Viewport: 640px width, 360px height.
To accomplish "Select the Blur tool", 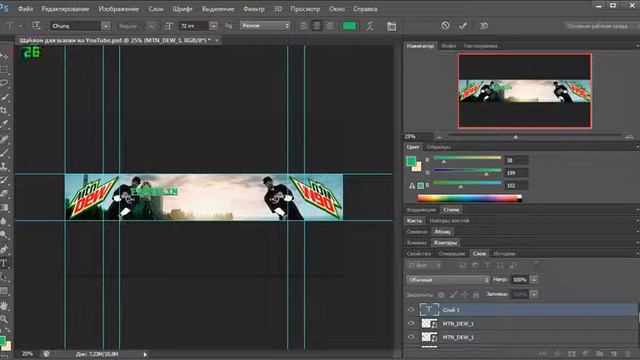I will [x=4, y=221].
